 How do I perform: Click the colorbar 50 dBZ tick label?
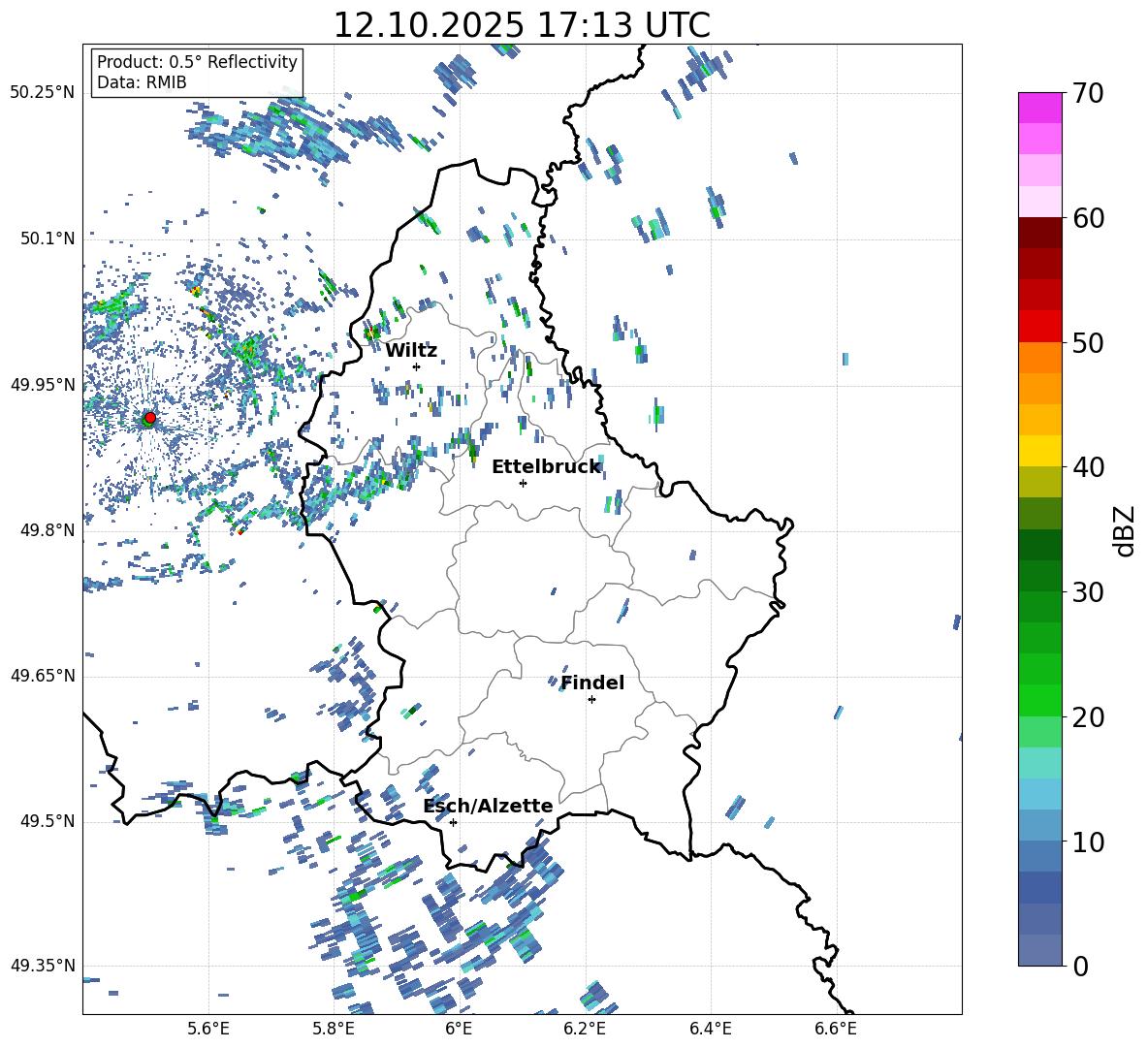pos(1087,342)
